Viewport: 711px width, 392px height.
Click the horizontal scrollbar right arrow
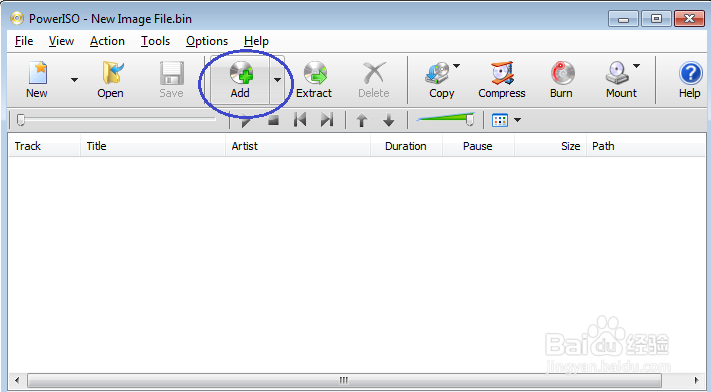click(x=696, y=380)
